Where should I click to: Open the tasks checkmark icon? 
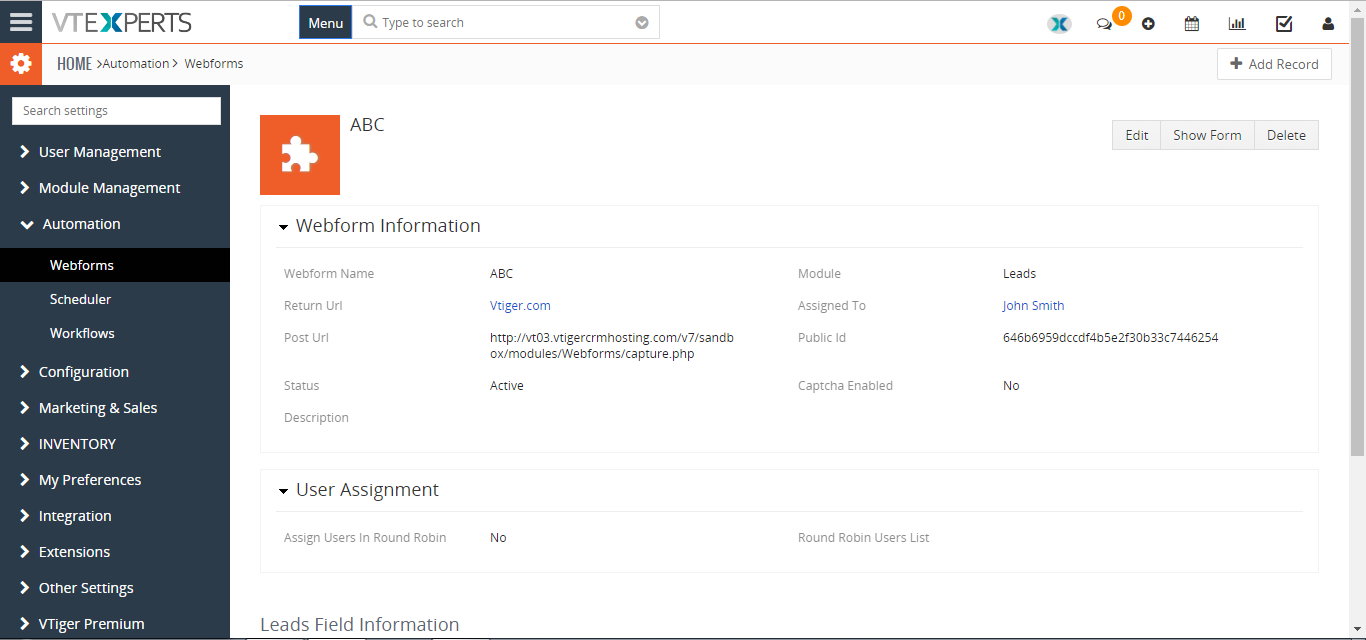1284,24
